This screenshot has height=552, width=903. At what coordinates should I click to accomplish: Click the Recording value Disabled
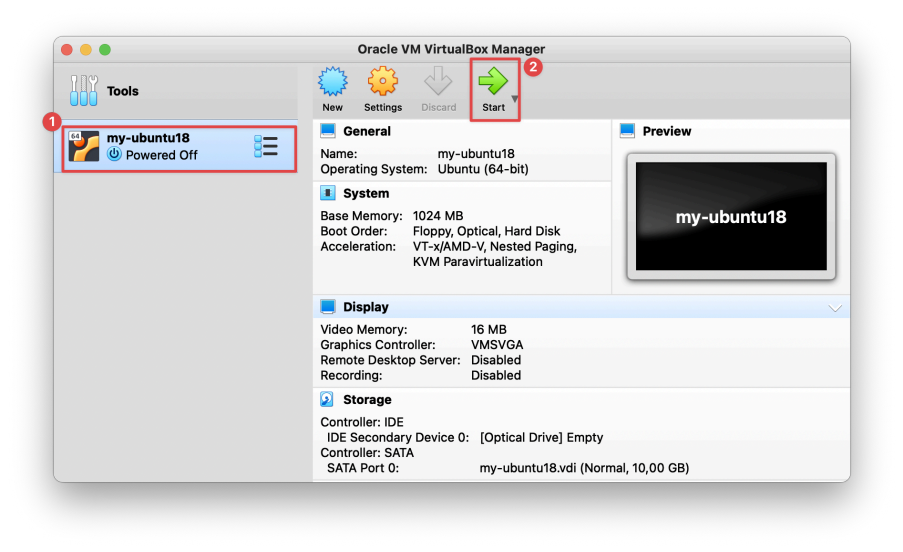pos(496,375)
